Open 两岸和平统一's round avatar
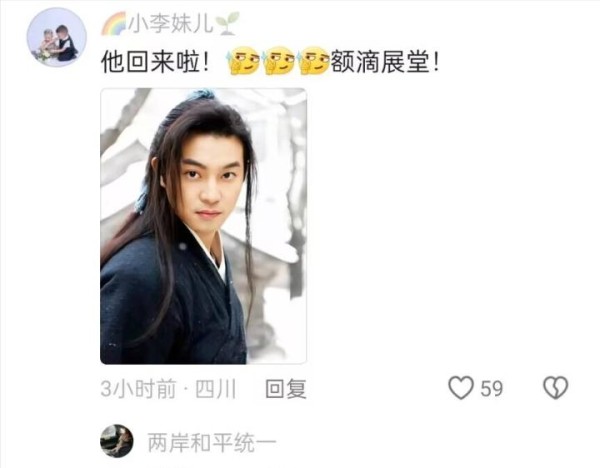This screenshot has width=600, height=468. (x=117, y=441)
